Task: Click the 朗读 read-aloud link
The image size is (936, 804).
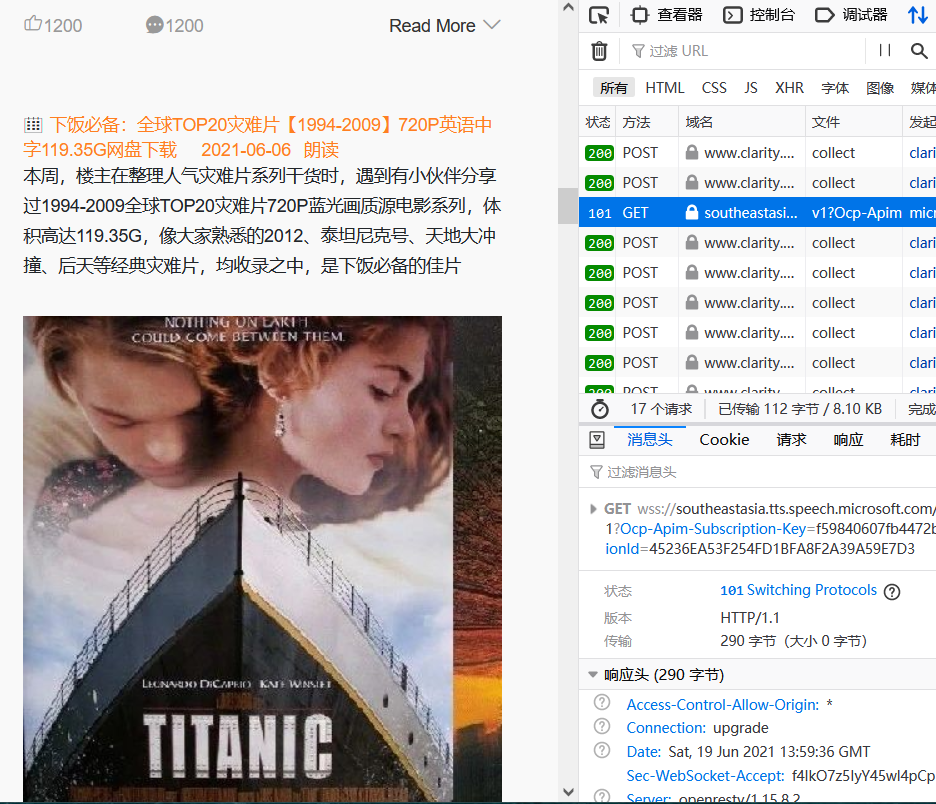Action: coord(321,149)
